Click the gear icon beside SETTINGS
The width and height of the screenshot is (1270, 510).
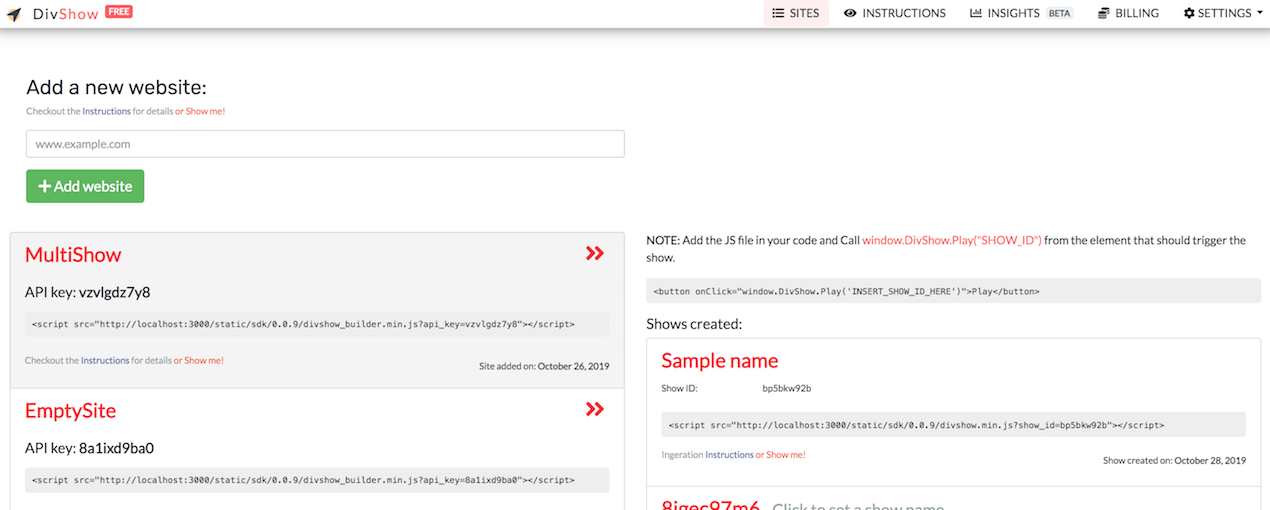(x=1189, y=13)
